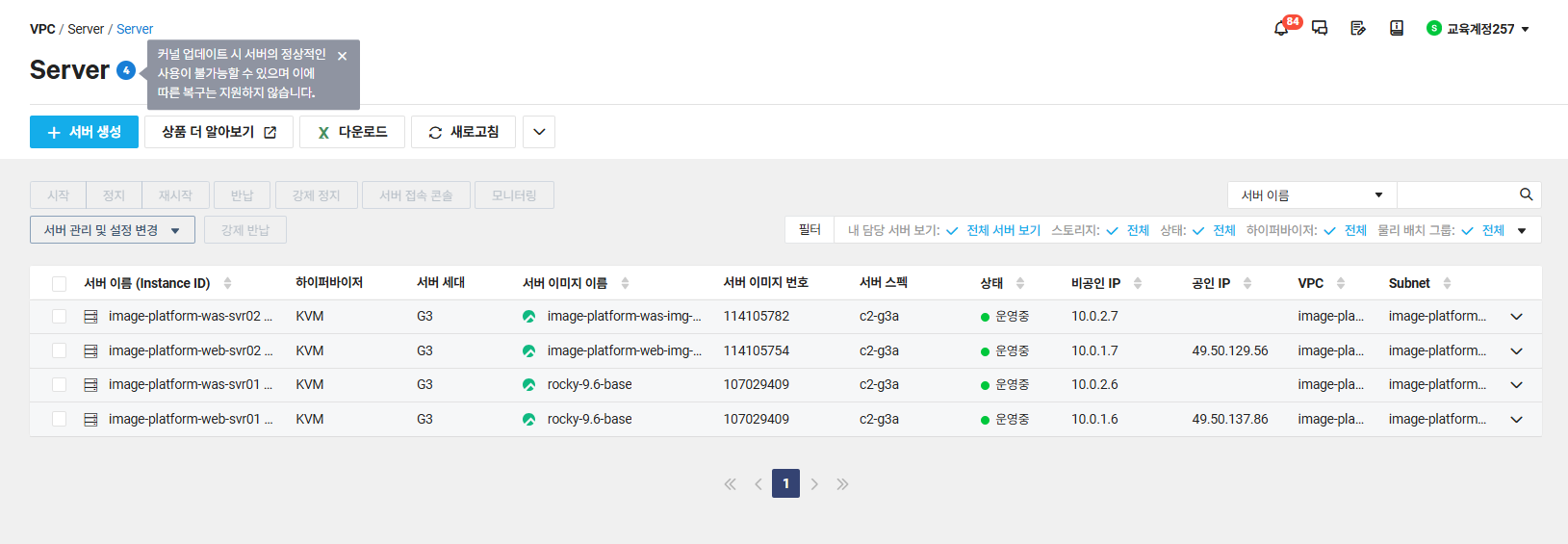Toggle the select-all header checkbox
This screenshot has height=544, width=1568.
click(x=60, y=284)
